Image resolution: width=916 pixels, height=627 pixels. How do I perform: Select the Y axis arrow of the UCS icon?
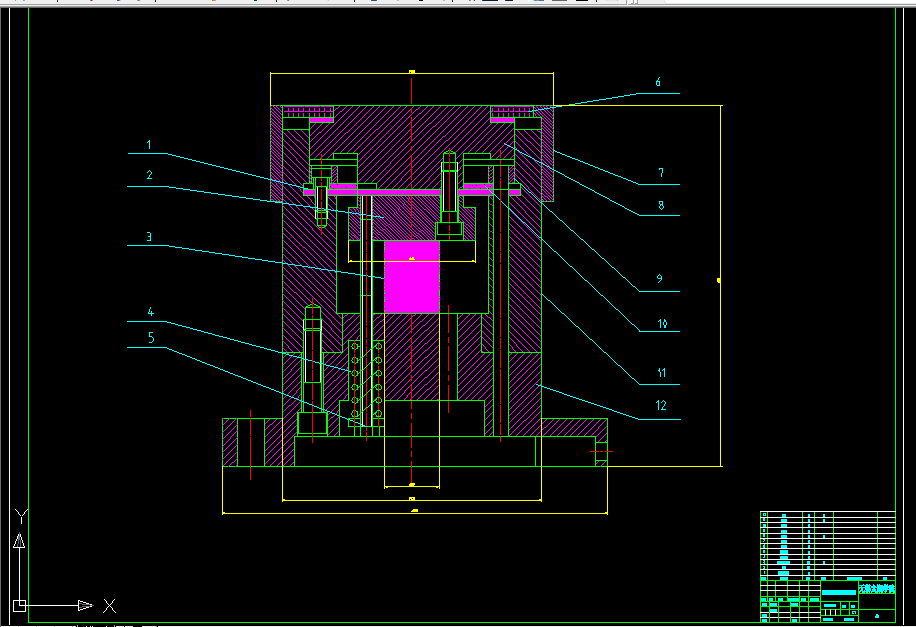click(19, 541)
